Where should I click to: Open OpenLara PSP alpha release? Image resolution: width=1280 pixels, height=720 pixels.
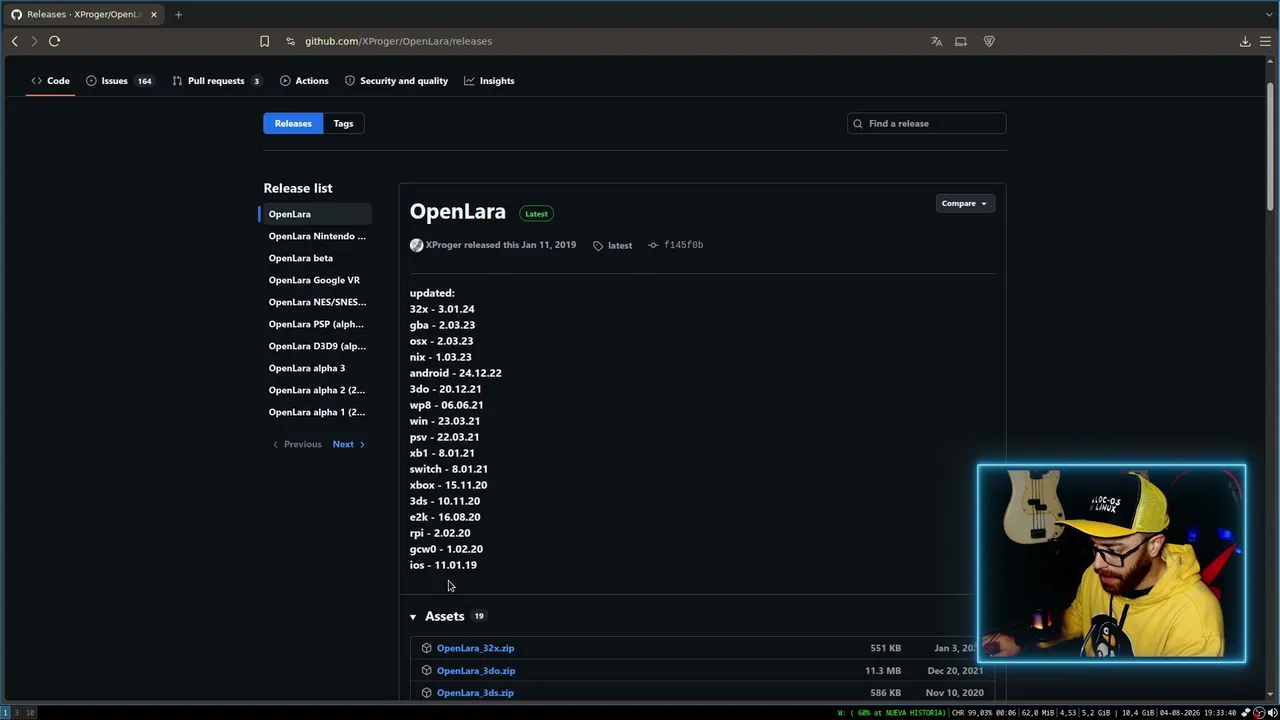click(316, 324)
